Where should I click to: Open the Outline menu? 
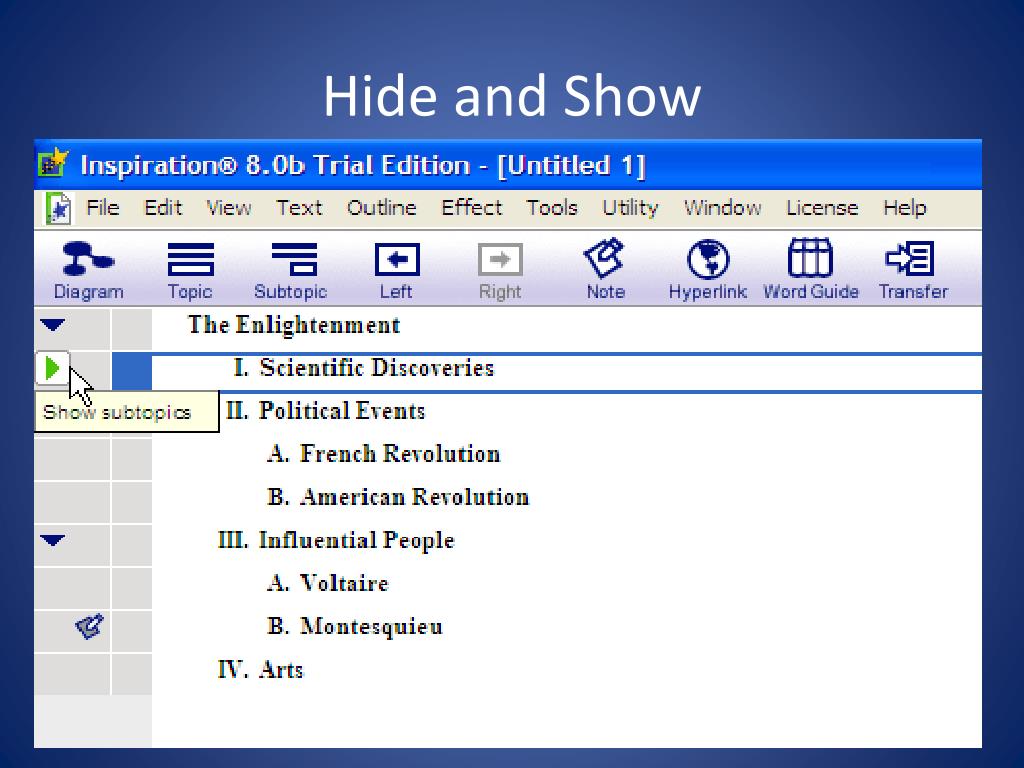pyautogui.click(x=381, y=208)
